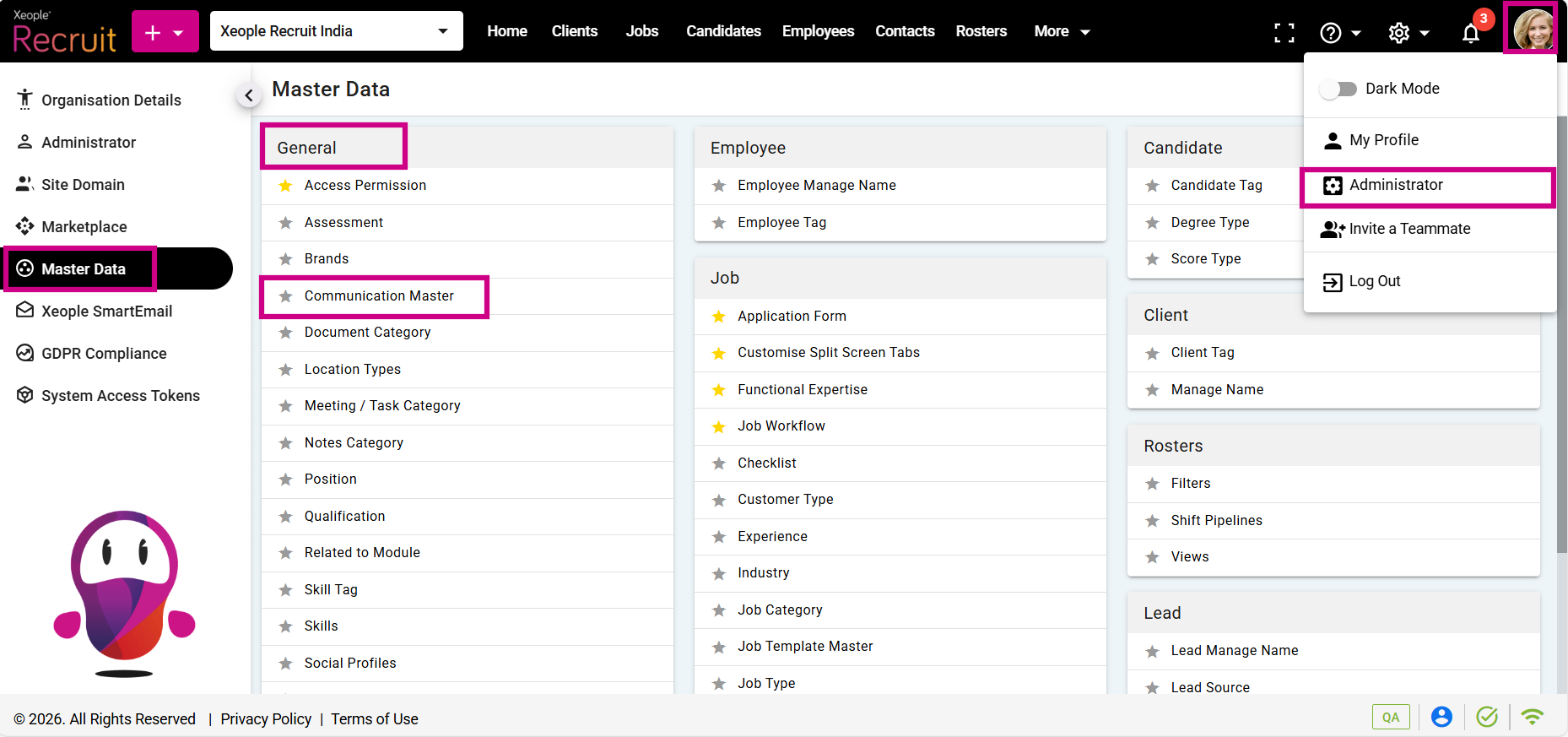Screen dimensions: 1568x737
Task: Open the user profile avatar menu
Action: pyautogui.click(x=1532, y=30)
